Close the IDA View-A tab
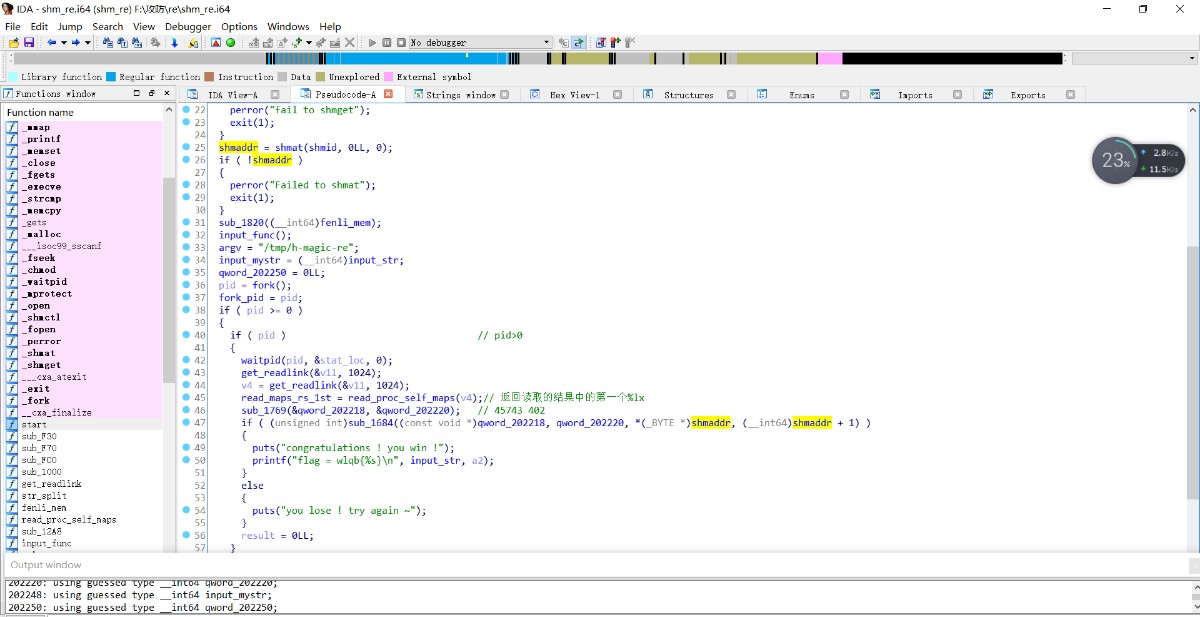The width and height of the screenshot is (1200, 617). click(277, 95)
